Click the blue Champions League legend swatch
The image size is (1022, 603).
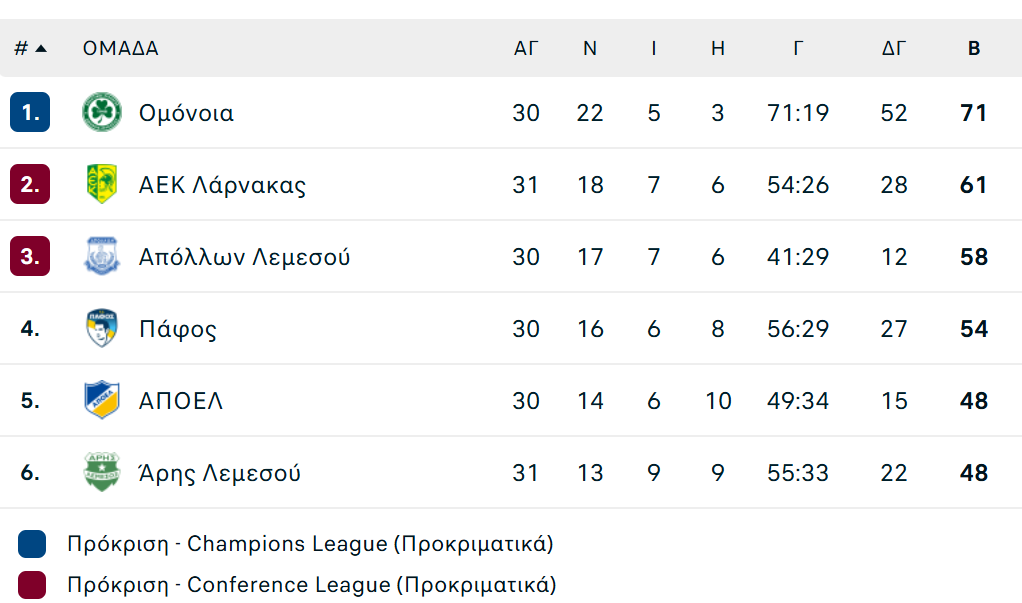click(x=32, y=544)
